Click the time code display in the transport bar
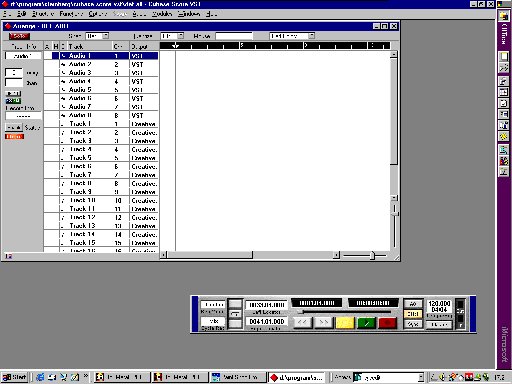512x384 pixels. click(x=373, y=303)
